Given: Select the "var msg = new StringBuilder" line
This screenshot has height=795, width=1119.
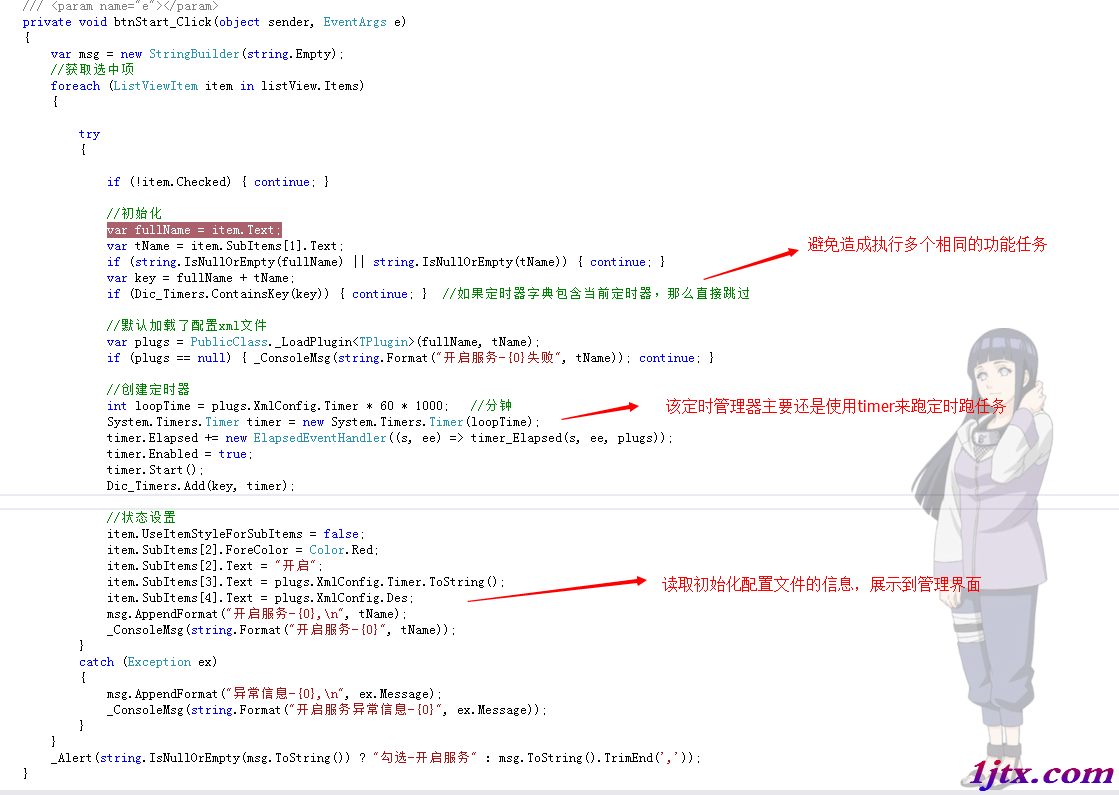Looking at the screenshot, I should click(x=197, y=54).
